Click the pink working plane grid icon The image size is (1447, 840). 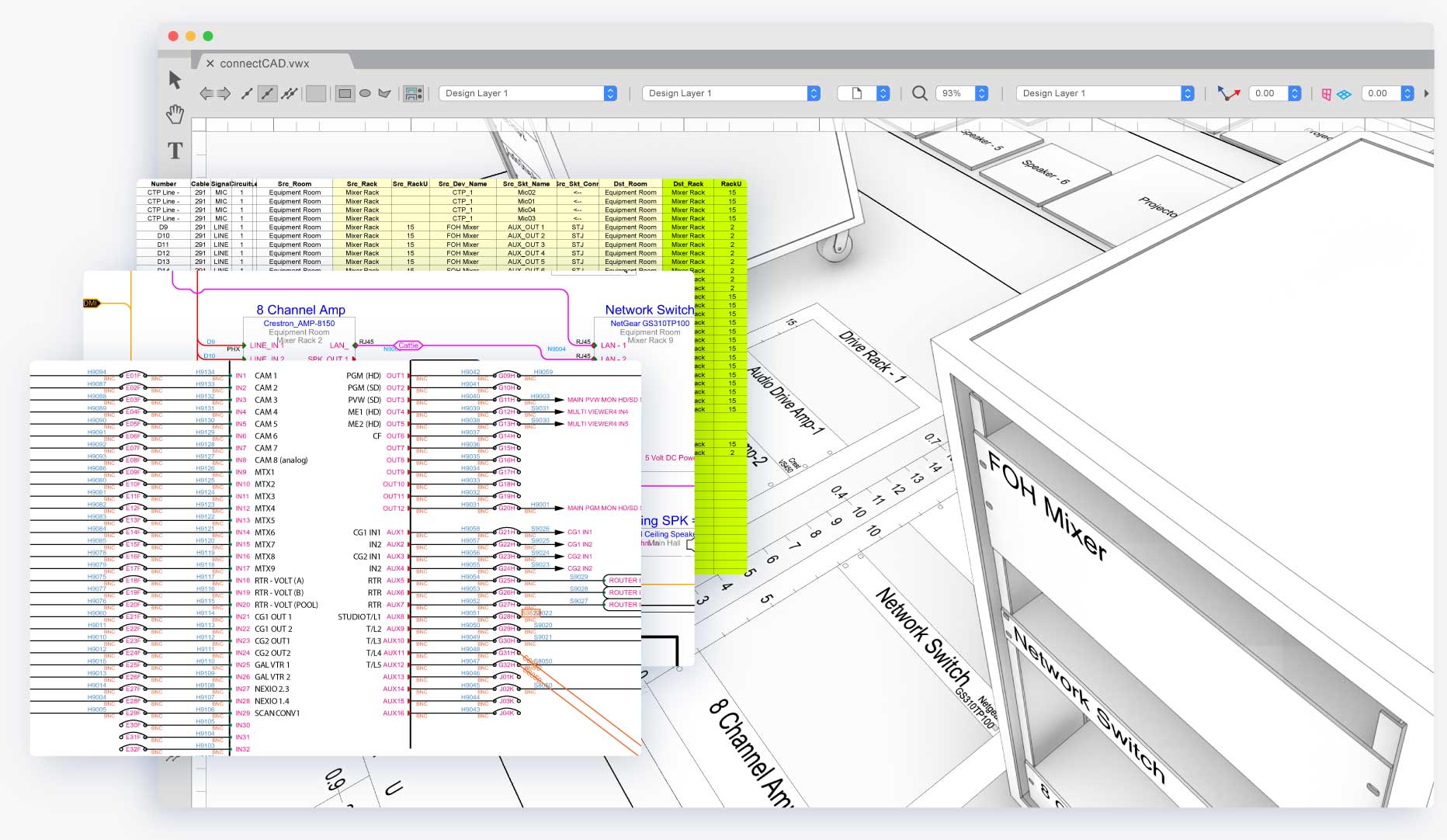tap(1326, 94)
